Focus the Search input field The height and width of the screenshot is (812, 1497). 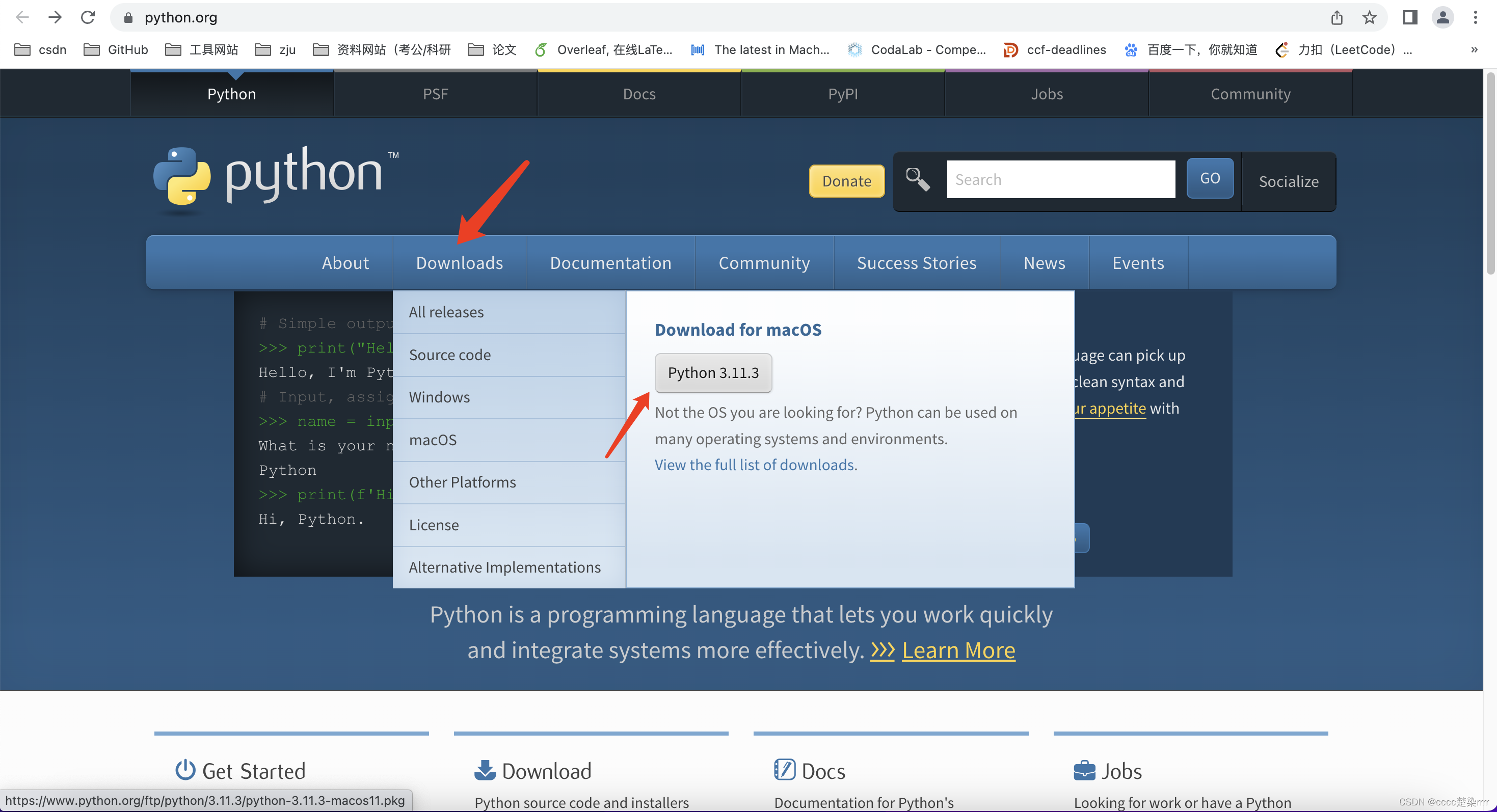tap(1060, 179)
